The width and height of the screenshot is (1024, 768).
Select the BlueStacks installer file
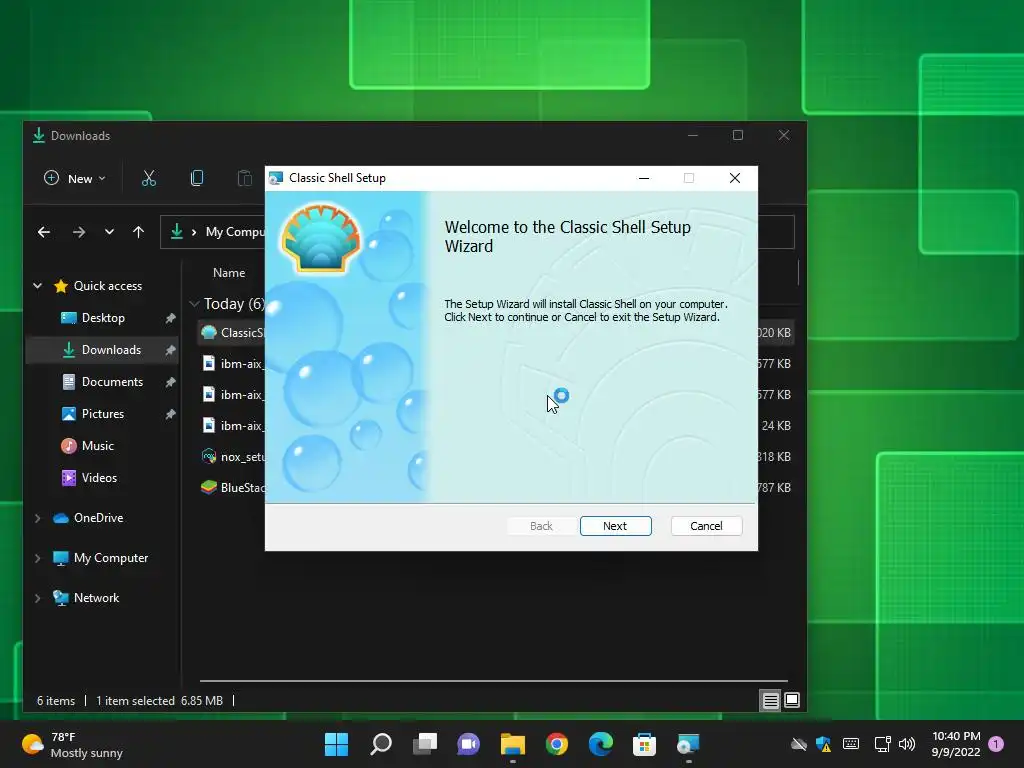tap(232, 488)
